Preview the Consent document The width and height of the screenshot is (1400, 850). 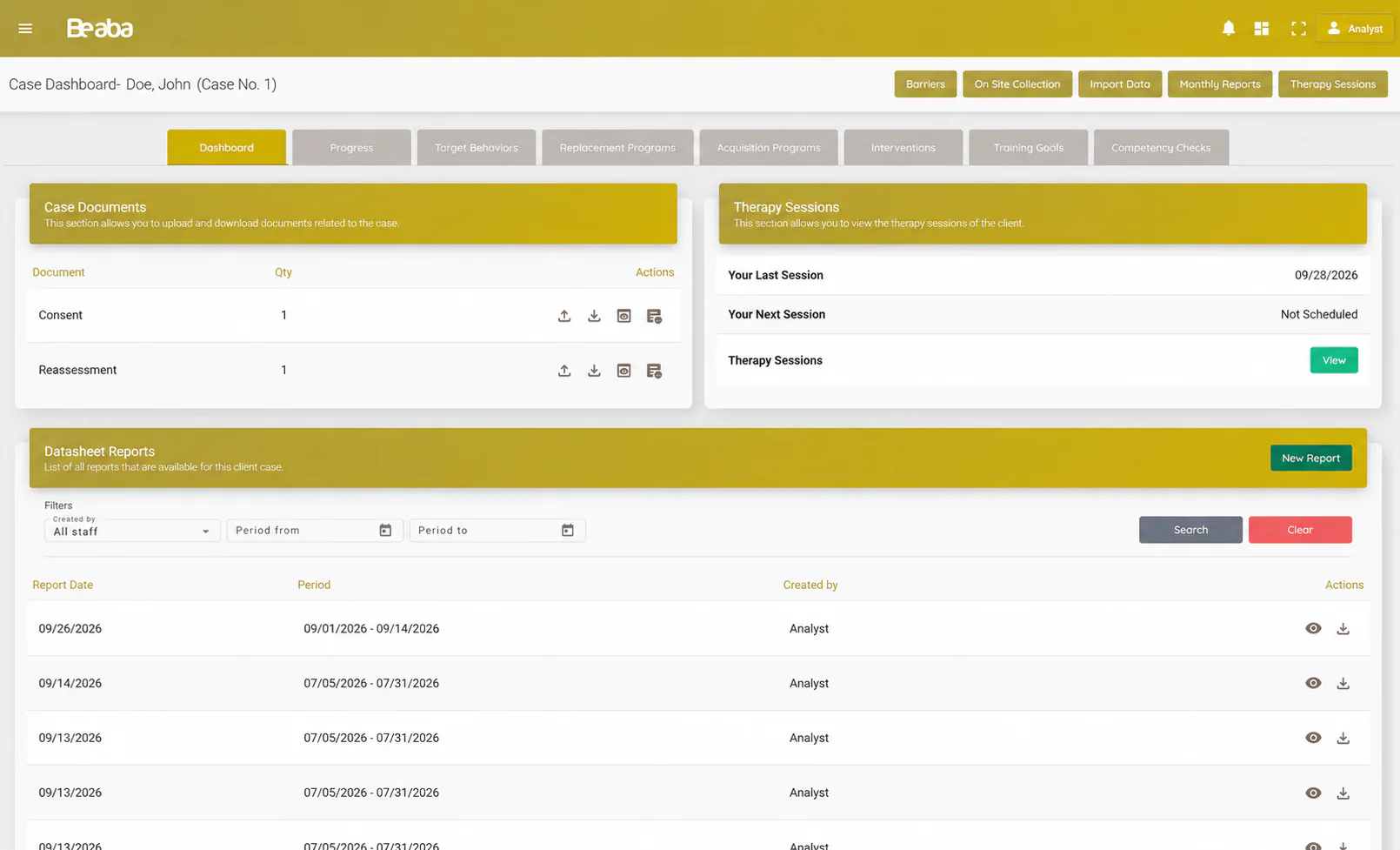coord(623,316)
